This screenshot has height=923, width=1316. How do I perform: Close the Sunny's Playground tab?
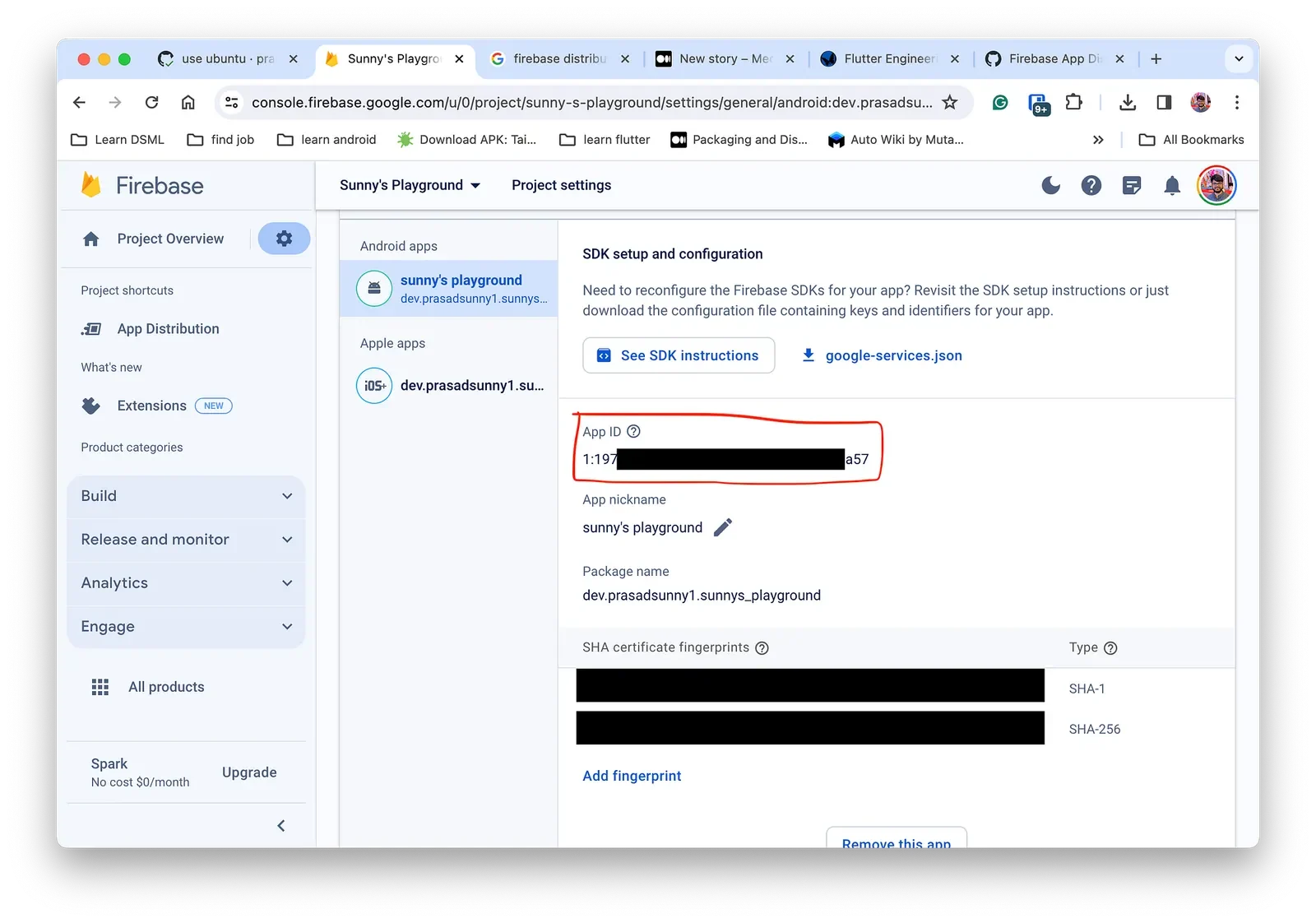(x=459, y=58)
